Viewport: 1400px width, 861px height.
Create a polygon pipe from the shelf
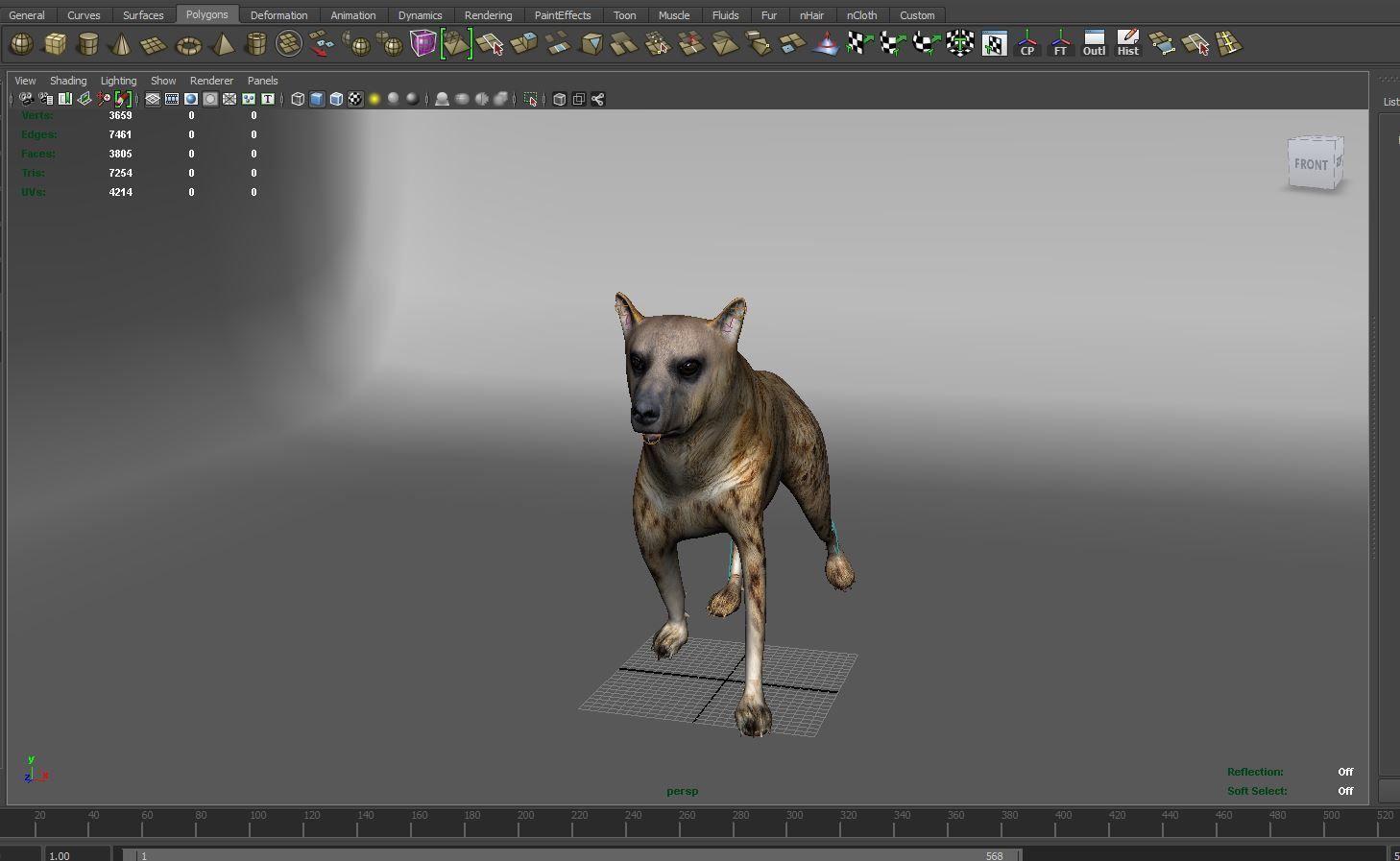tap(255, 44)
